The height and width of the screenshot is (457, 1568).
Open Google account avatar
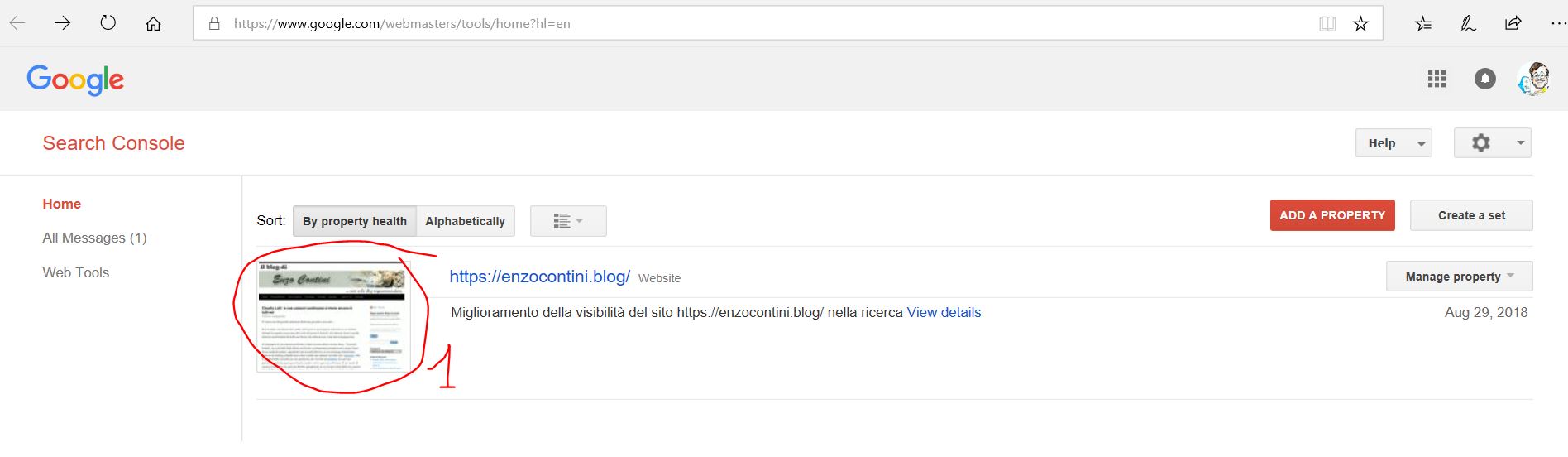pyautogui.click(x=1534, y=79)
